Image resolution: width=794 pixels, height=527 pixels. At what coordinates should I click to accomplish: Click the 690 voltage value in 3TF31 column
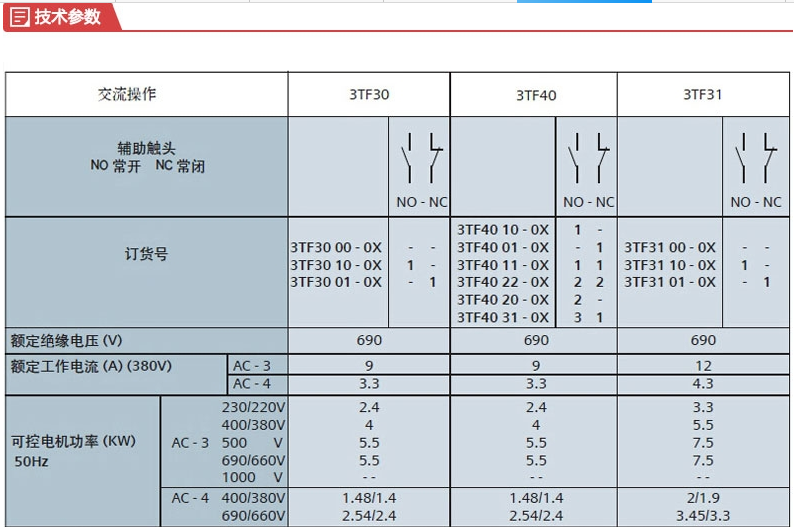click(x=703, y=340)
